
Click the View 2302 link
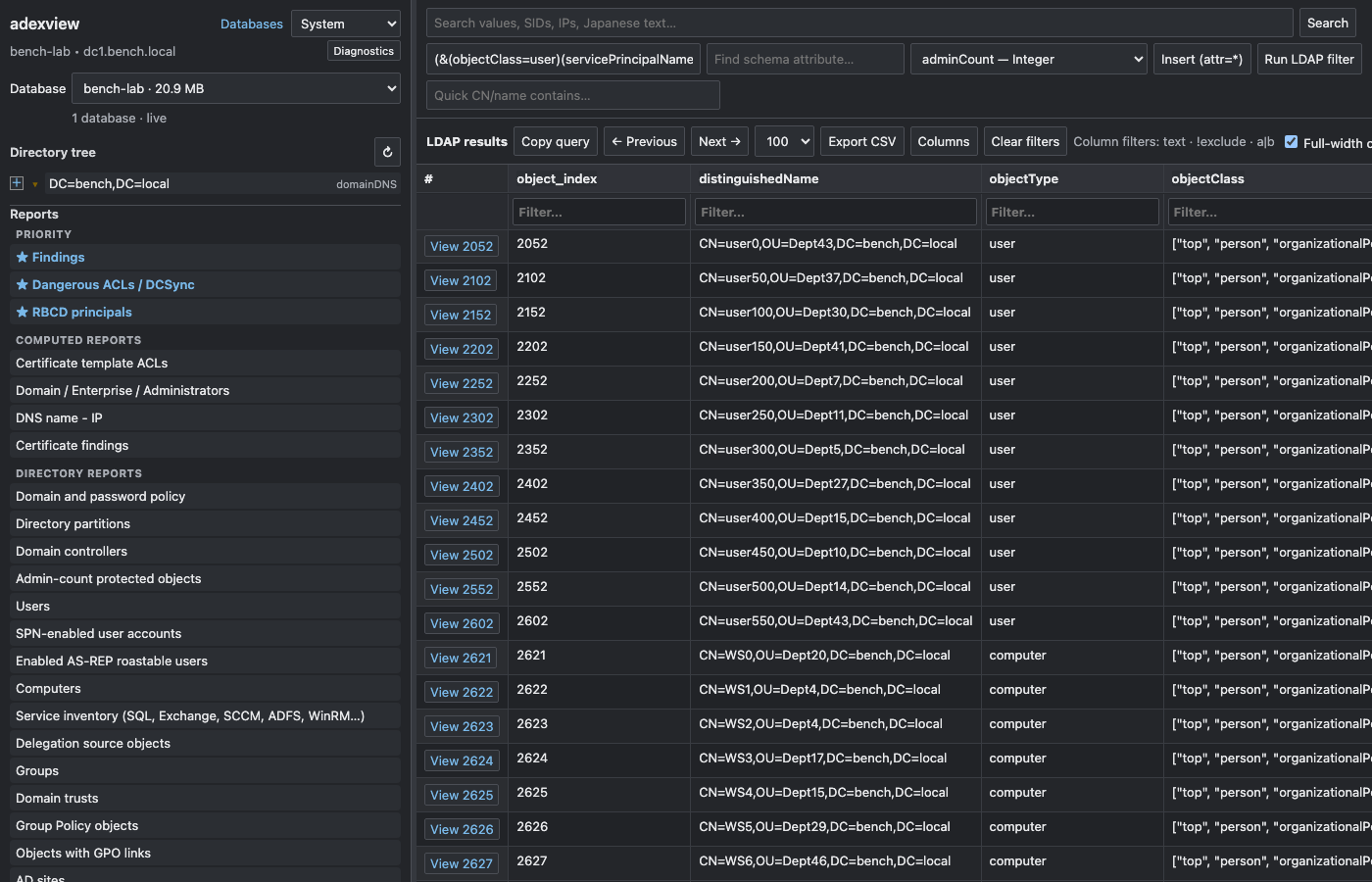[x=462, y=417]
